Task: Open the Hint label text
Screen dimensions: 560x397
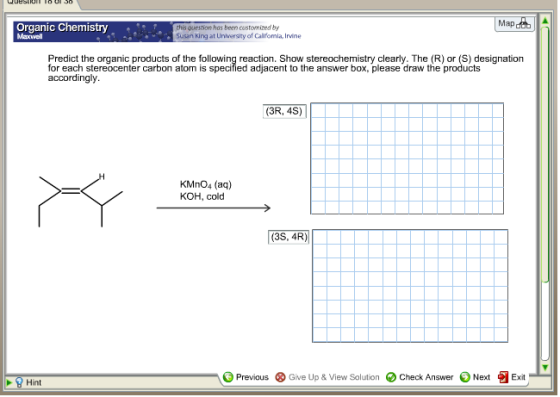Action: [x=34, y=383]
